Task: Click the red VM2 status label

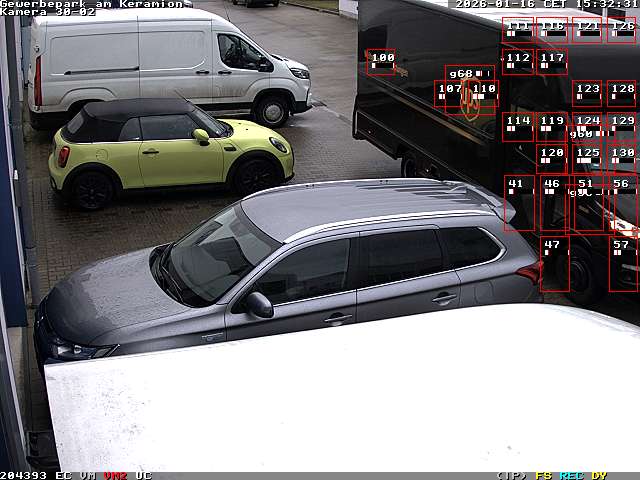Action: (115, 475)
